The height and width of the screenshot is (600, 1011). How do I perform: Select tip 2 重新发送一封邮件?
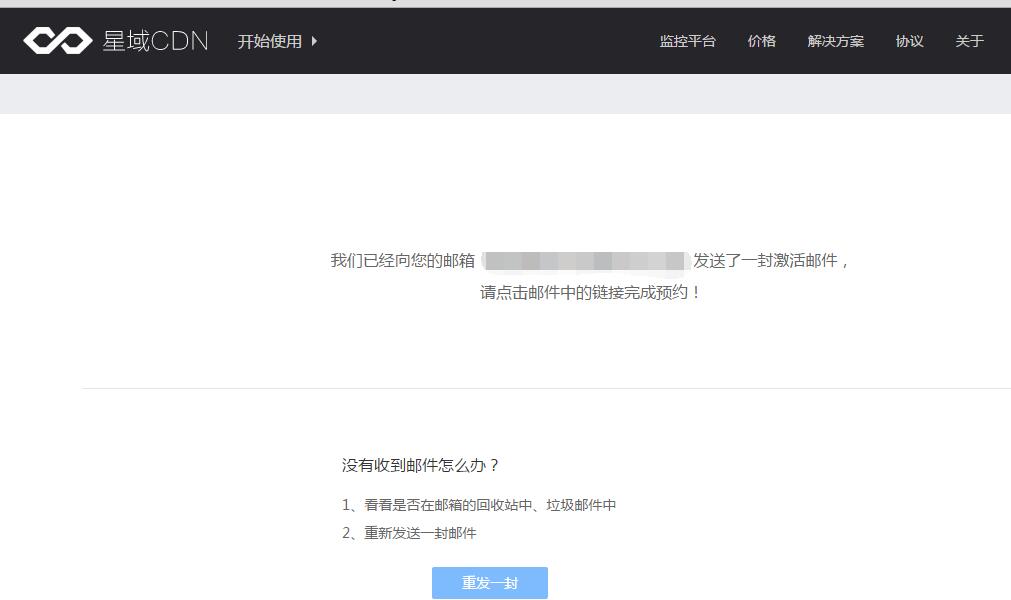click(x=409, y=533)
